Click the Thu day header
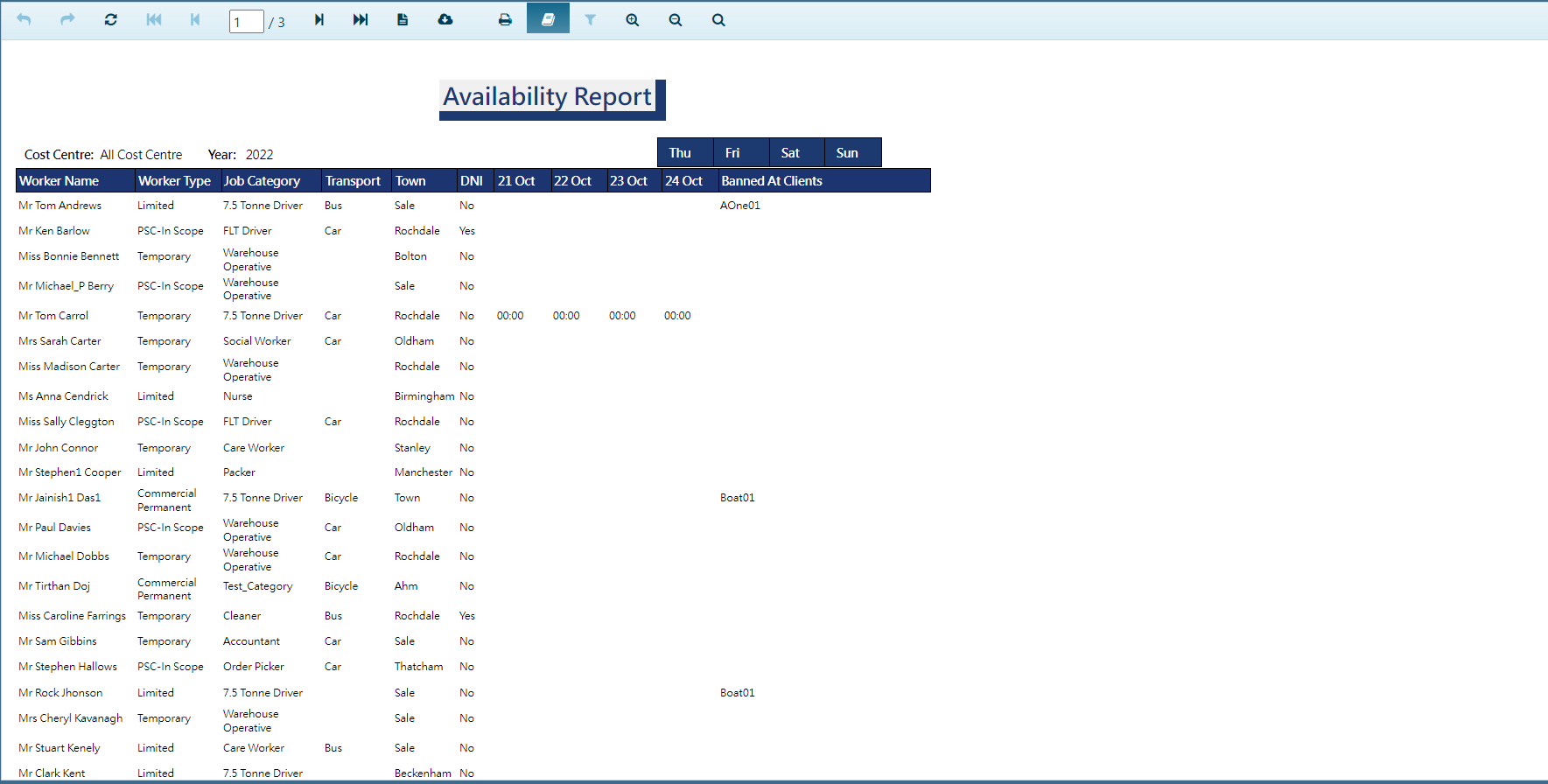The width and height of the screenshot is (1548, 784). (x=685, y=152)
